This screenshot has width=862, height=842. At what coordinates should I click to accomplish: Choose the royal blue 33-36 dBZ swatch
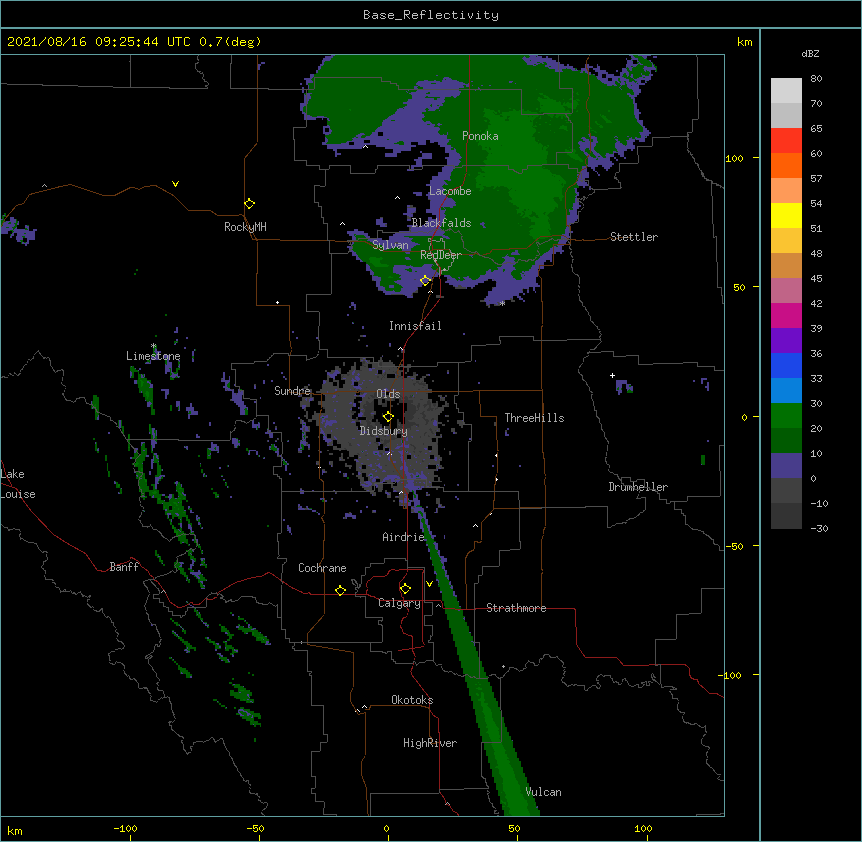coord(786,365)
